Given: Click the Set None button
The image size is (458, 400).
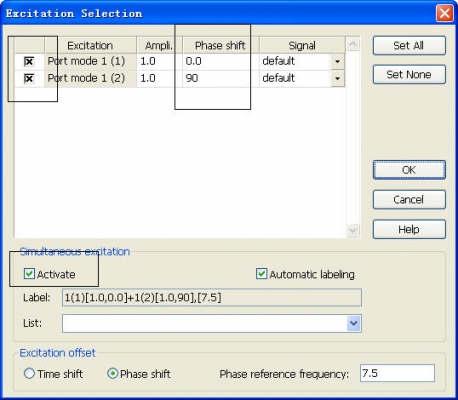Looking at the screenshot, I should (x=409, y=74).
